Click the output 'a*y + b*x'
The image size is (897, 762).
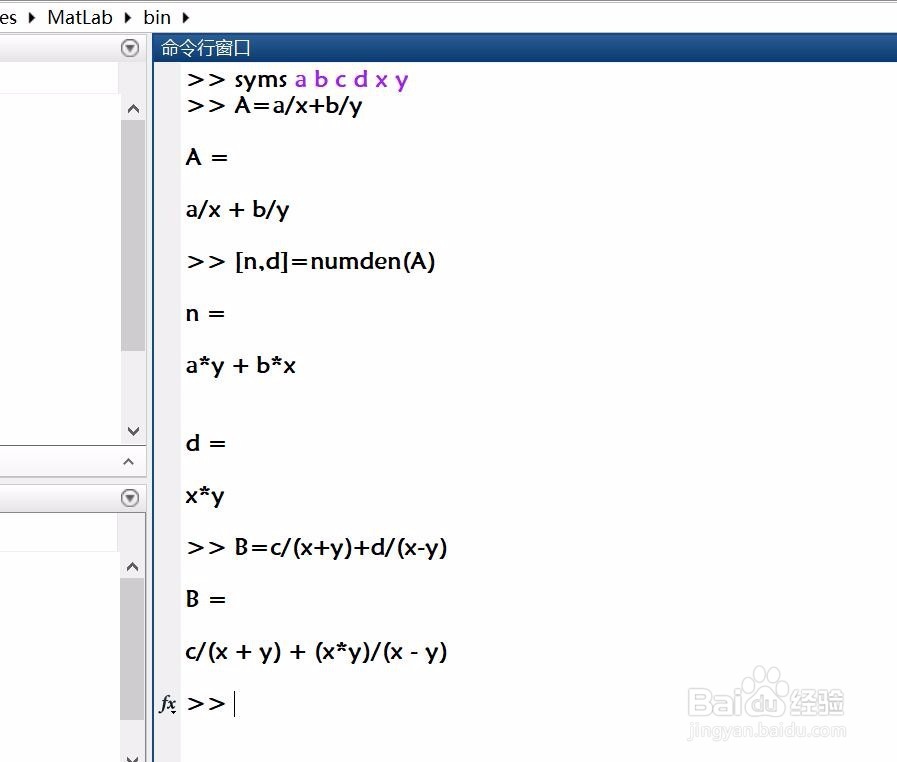point(241,366)
